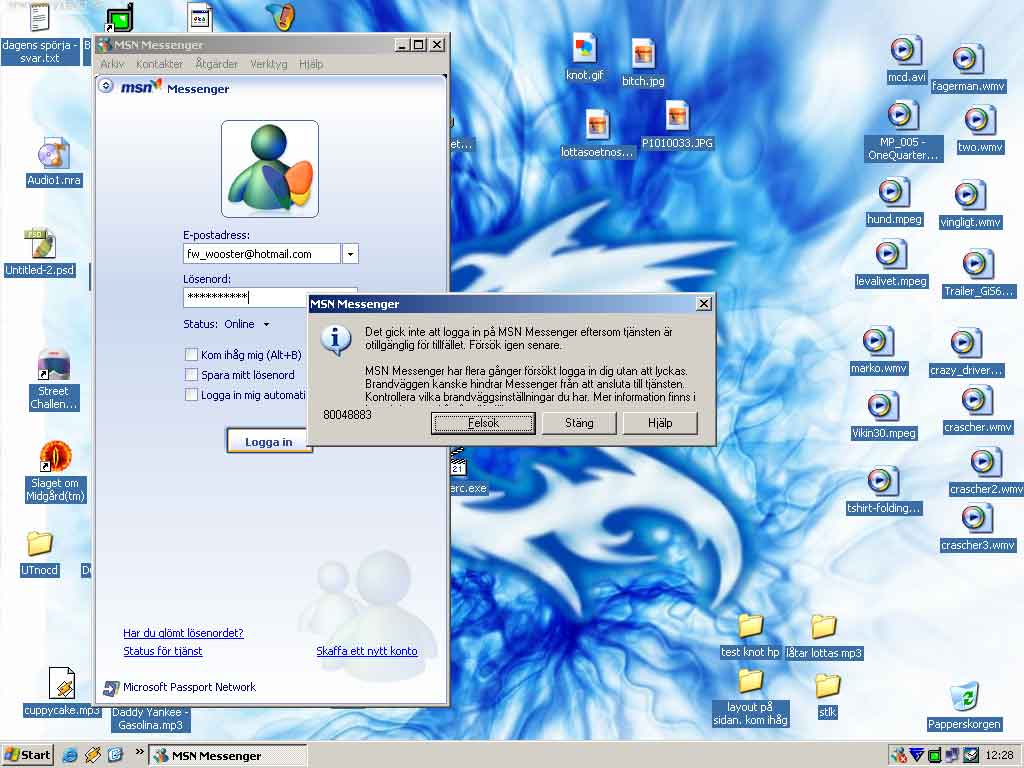Open the Status Online dropdown
The width and height of the screenshot is (1024, 768).
(266, 325)
